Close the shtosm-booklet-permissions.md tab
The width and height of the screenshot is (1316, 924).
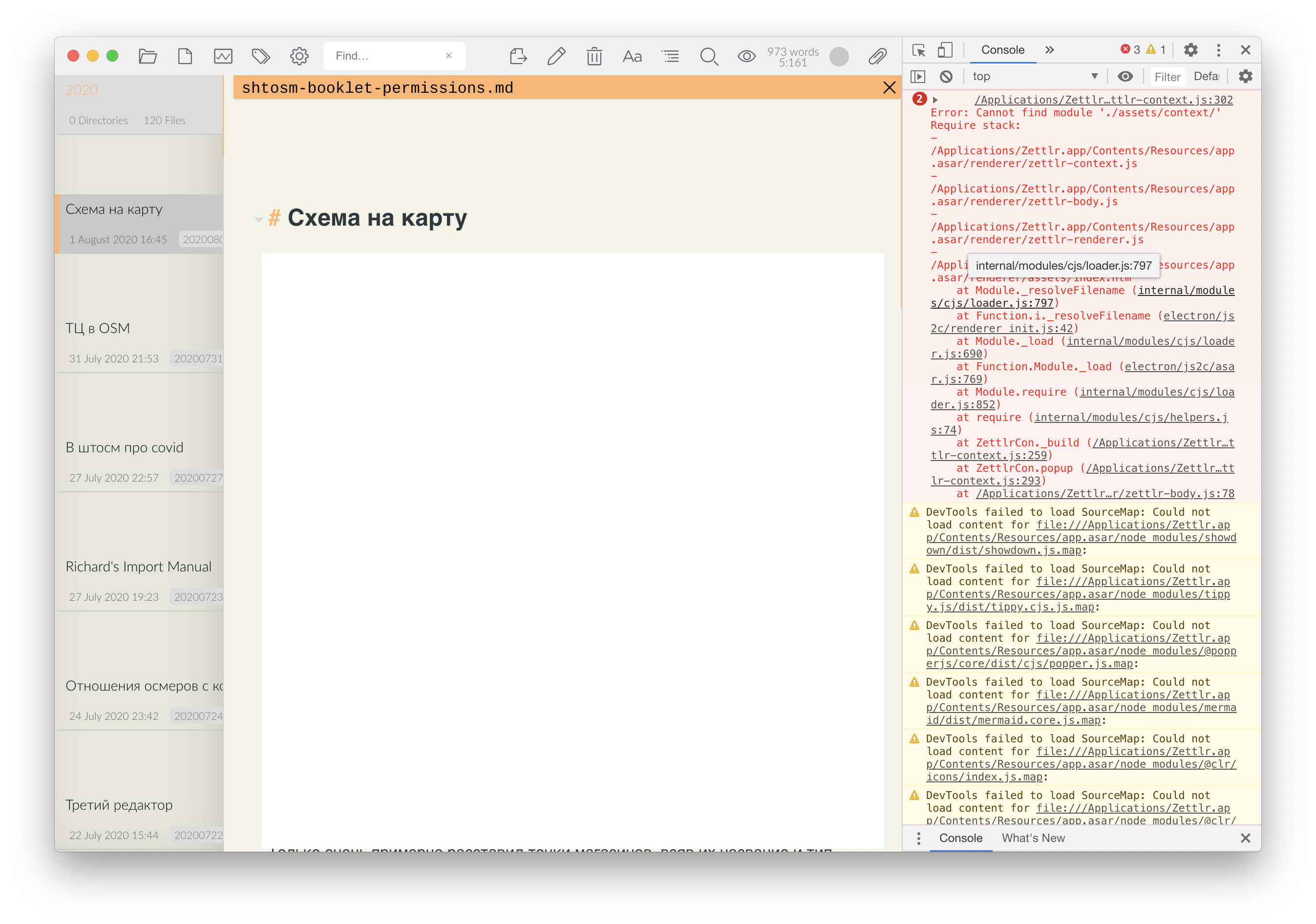click(889, 88)
